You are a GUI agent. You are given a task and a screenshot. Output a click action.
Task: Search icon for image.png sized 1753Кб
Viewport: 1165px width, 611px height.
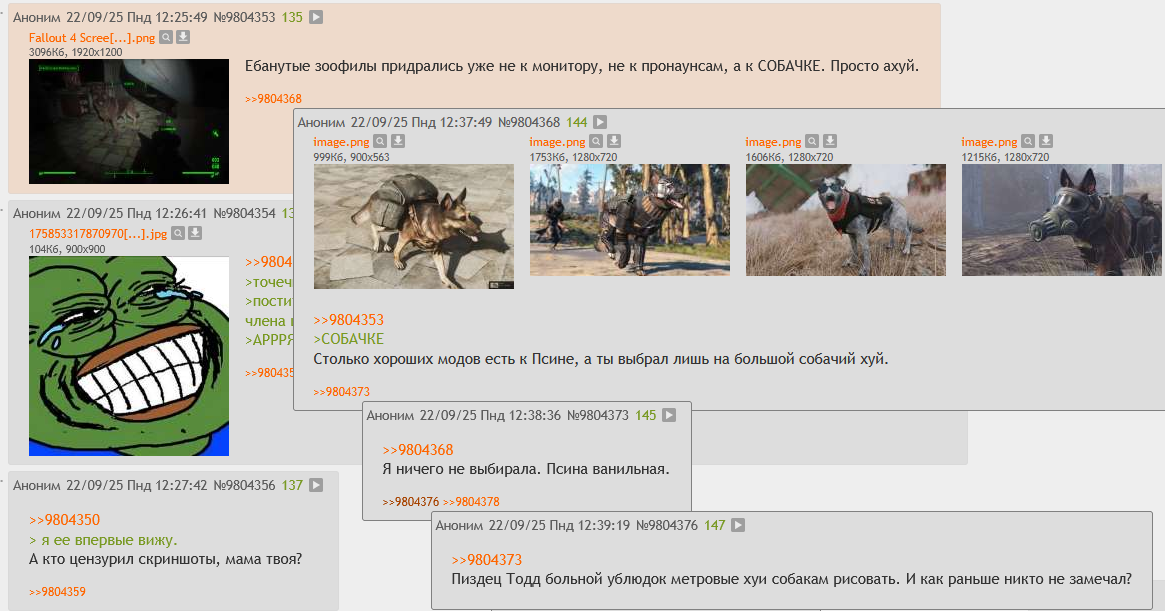click(x=596, y=141)
